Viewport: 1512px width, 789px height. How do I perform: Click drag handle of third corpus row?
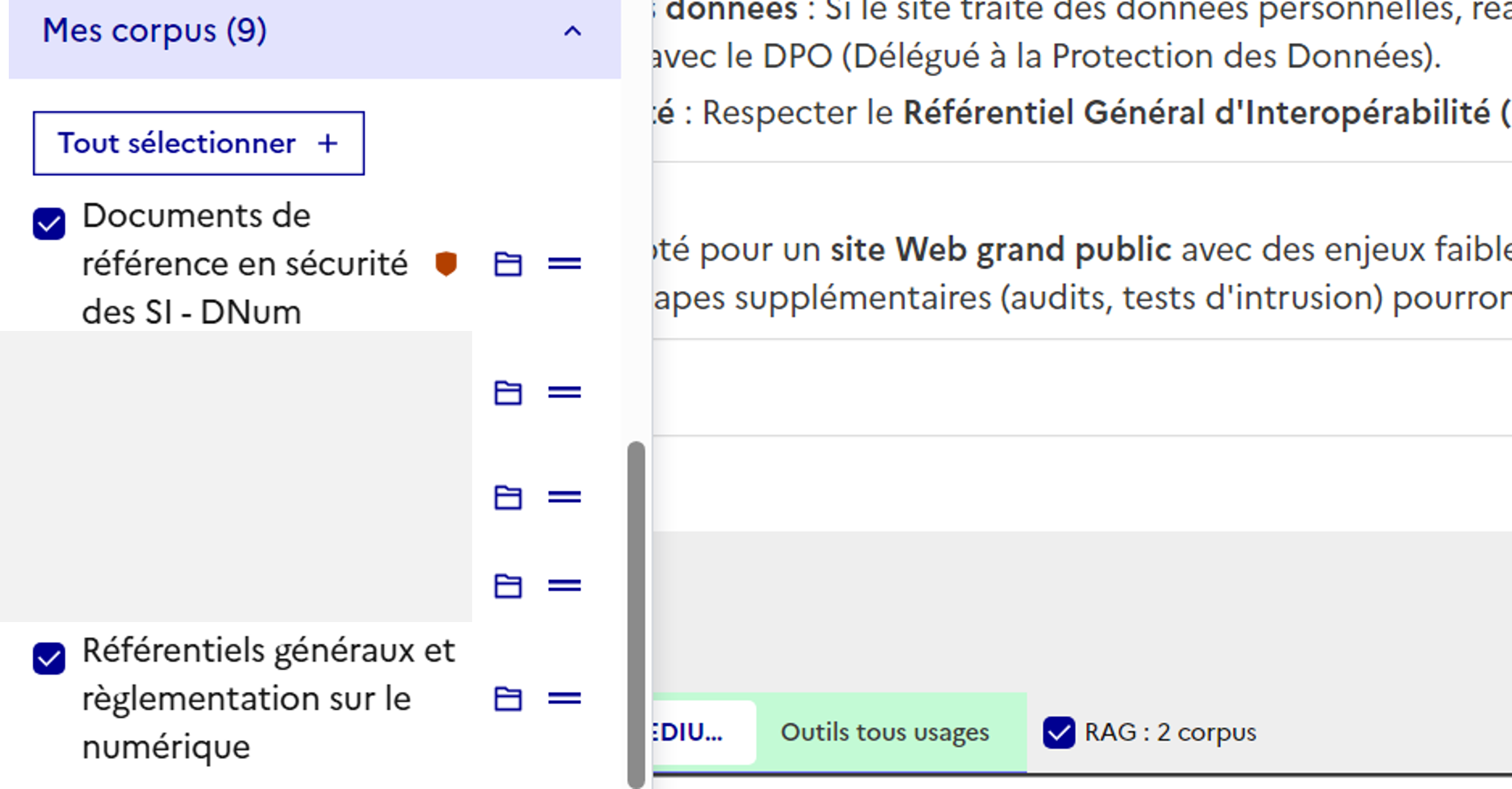click(x=564, y=497)
